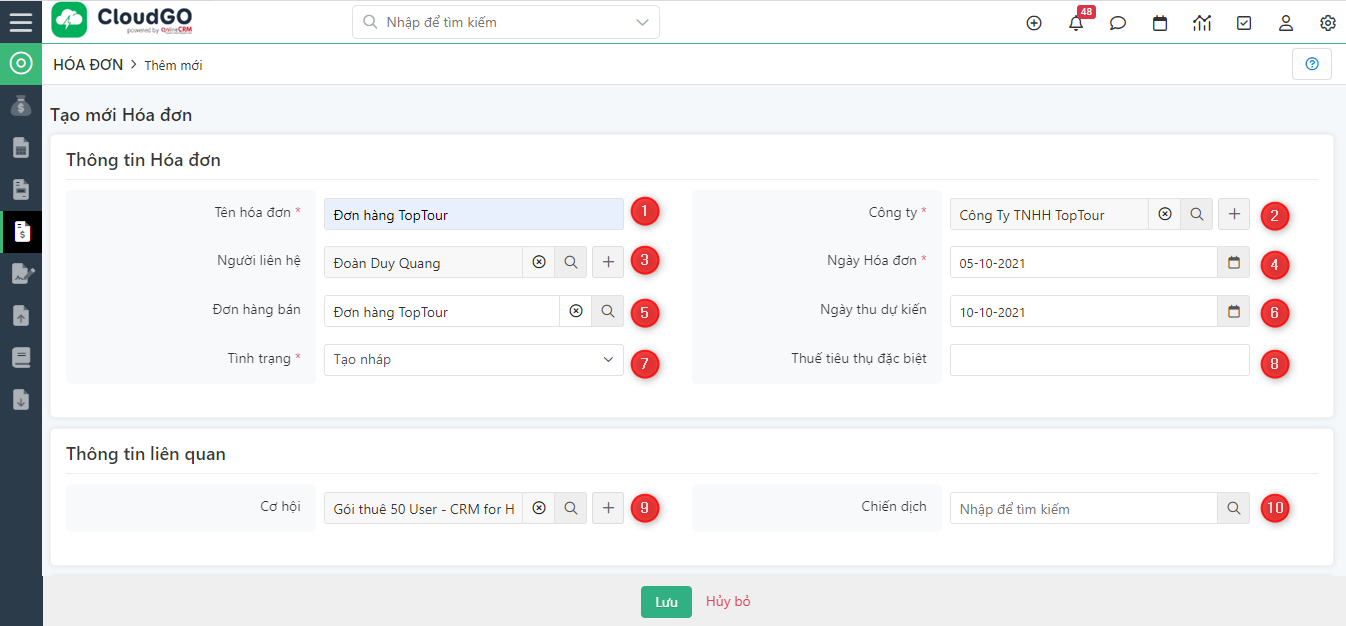This screenshot has width=1346, height=626.
Task: Expand the Tình trạng dropdown
Action: coord(474,360)
